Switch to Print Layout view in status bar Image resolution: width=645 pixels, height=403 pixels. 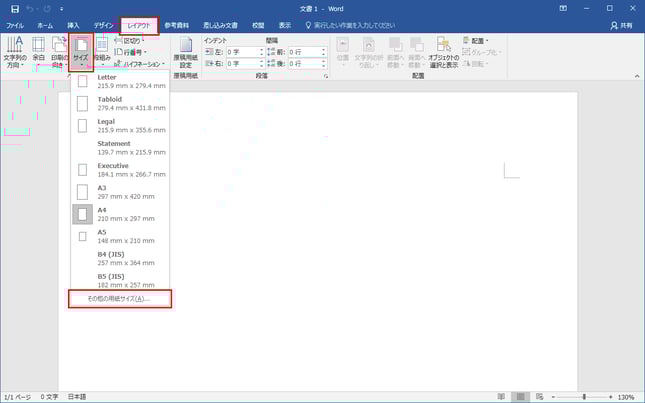520,397
